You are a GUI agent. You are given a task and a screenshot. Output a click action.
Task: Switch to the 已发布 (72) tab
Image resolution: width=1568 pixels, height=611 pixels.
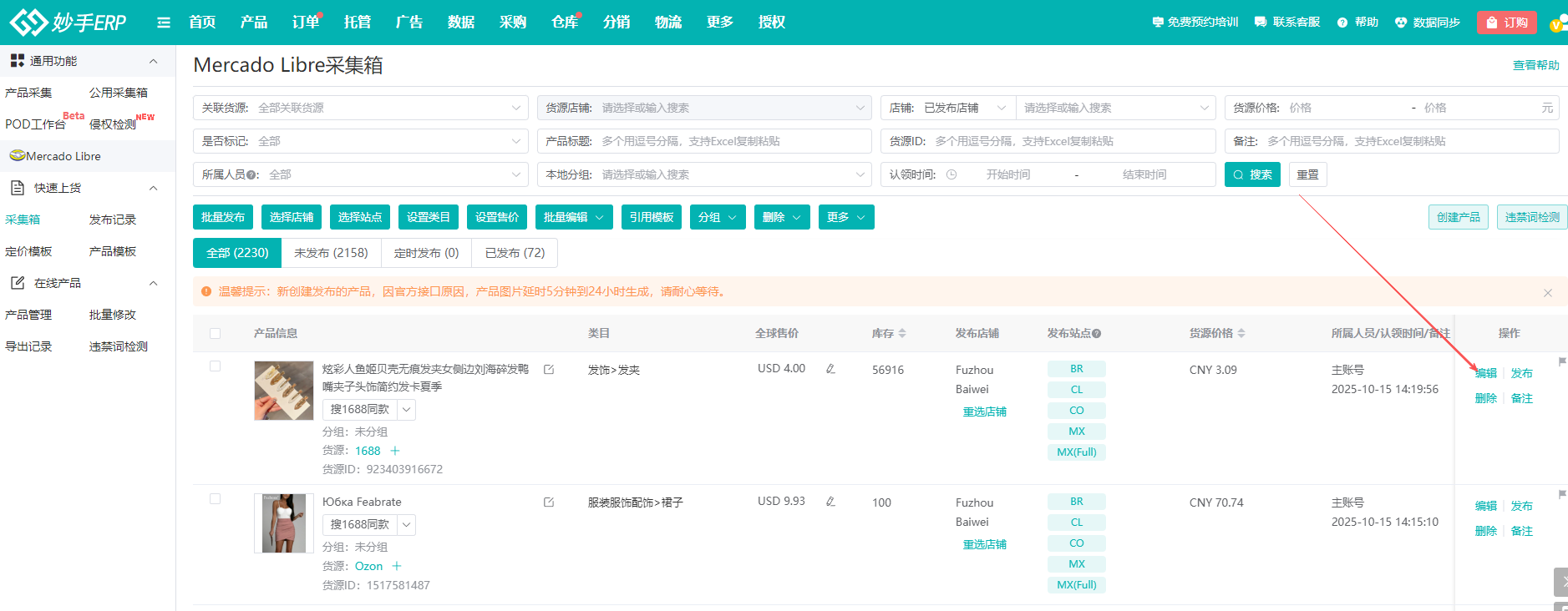point(515,253)
